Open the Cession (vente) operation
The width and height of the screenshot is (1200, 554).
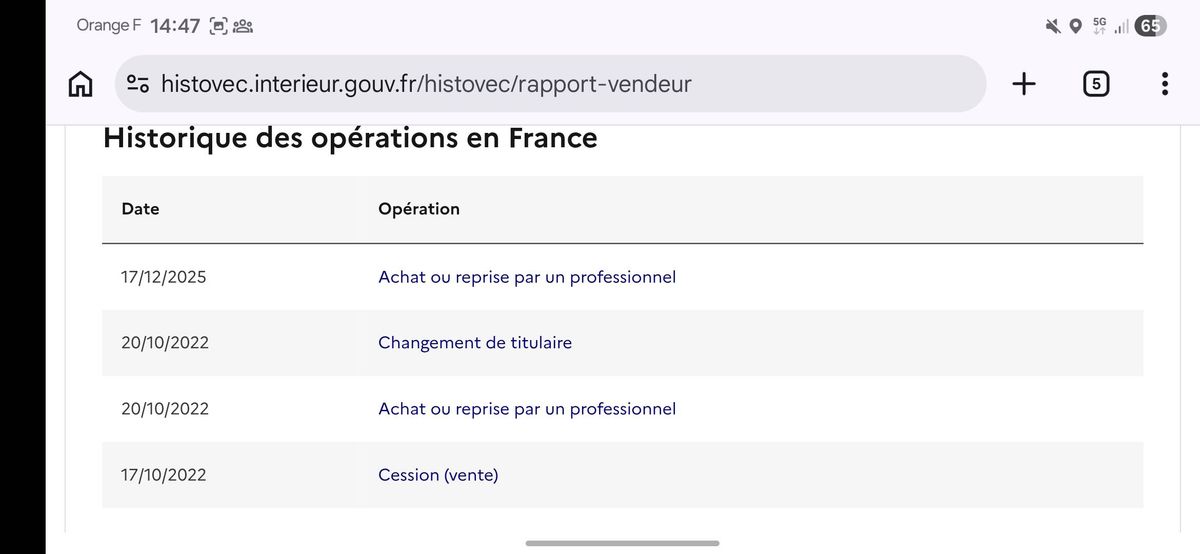438,475
